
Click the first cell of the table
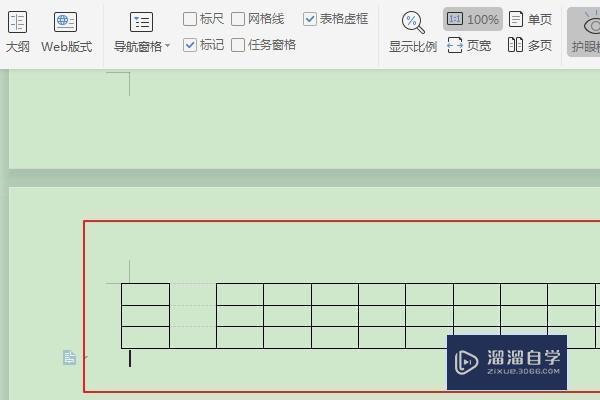[145, 294]
